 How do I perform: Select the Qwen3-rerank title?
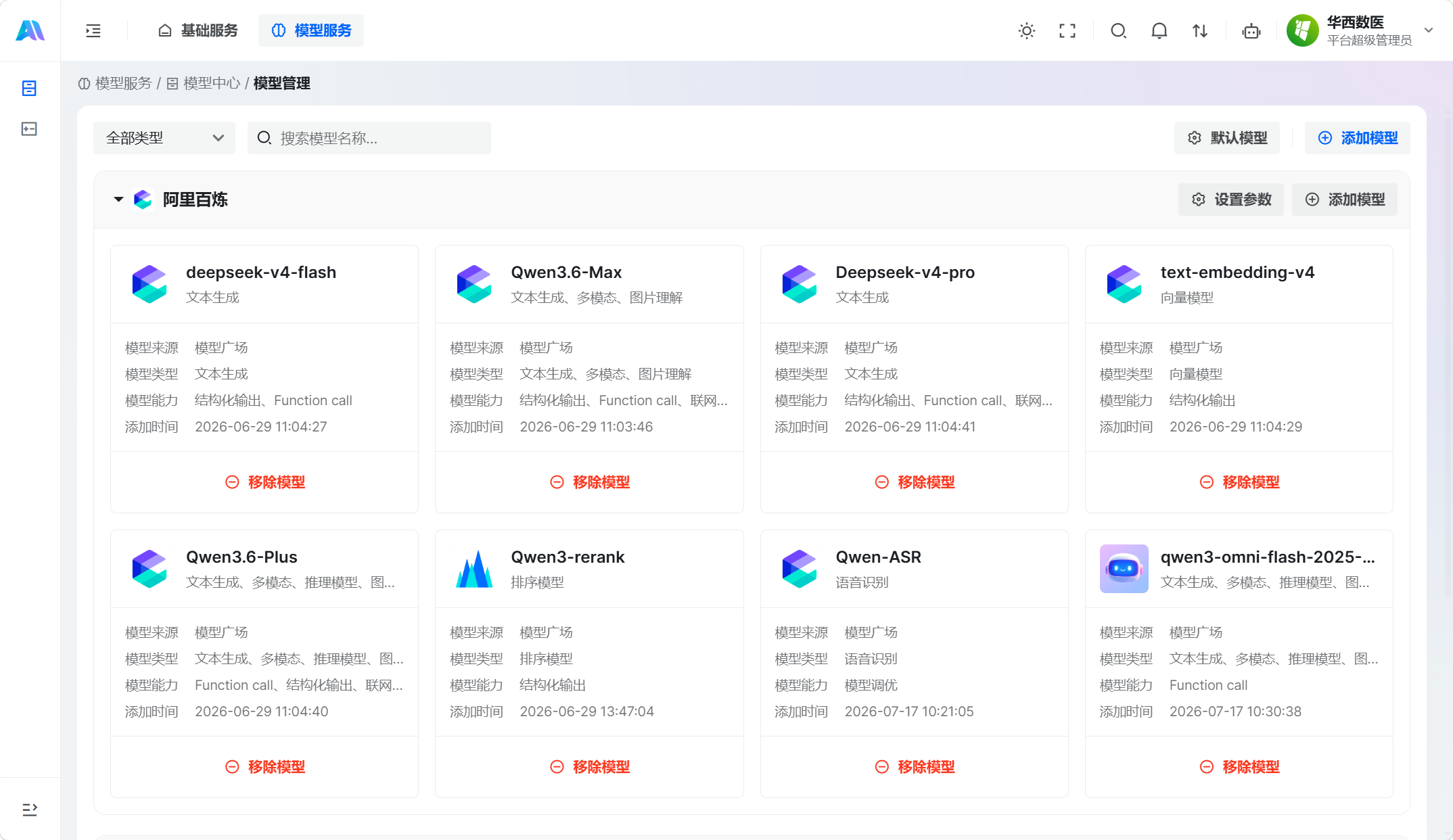click(x=568, y=557)
